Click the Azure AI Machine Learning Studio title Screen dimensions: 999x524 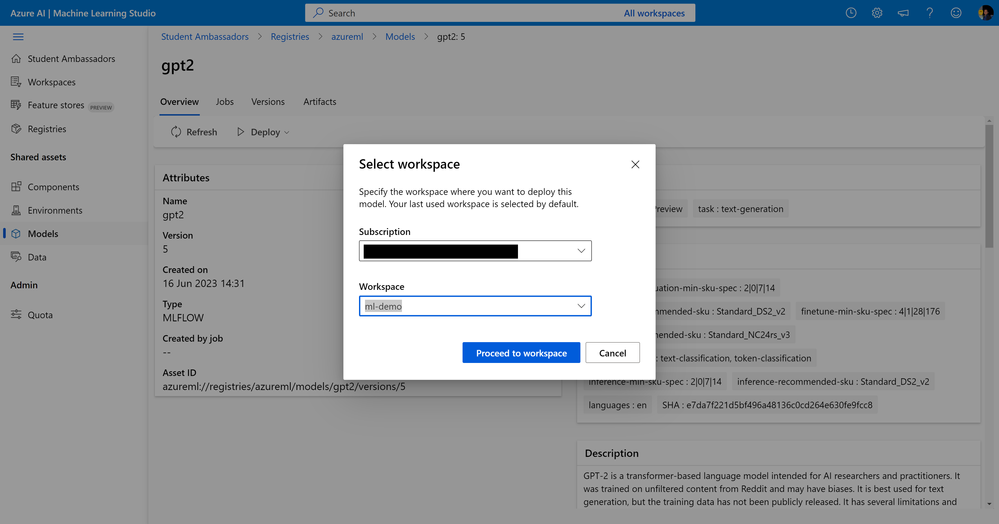[83, 13]
